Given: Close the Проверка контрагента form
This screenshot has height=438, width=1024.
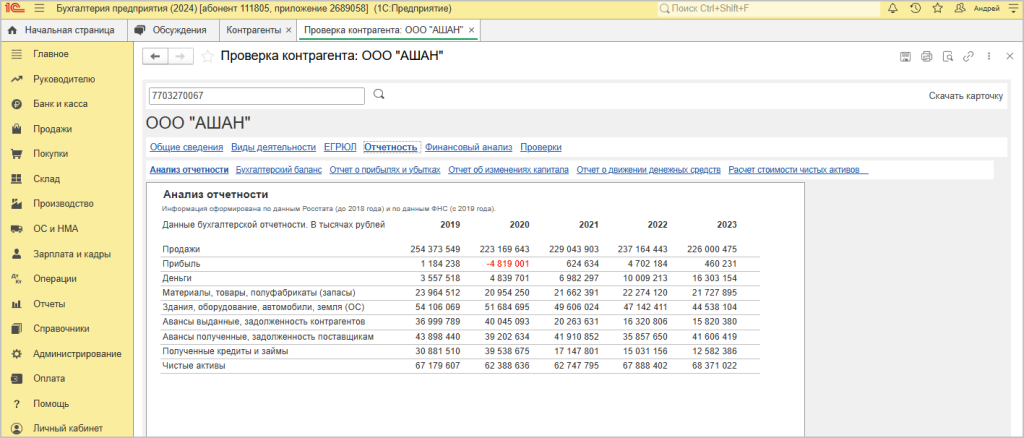Looking at the screenshot, I should [1010, 57].
